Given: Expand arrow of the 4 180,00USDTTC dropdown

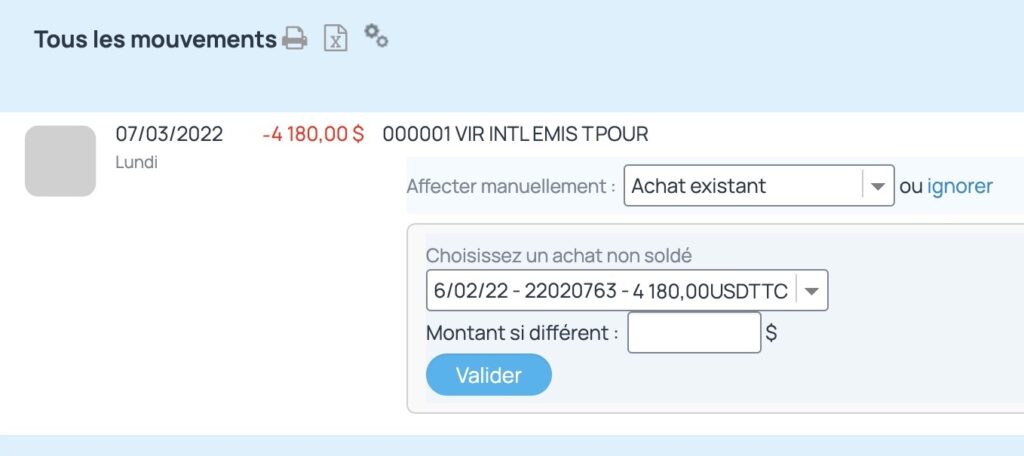Looking at the screenshot, I should [x=811, y=291].
